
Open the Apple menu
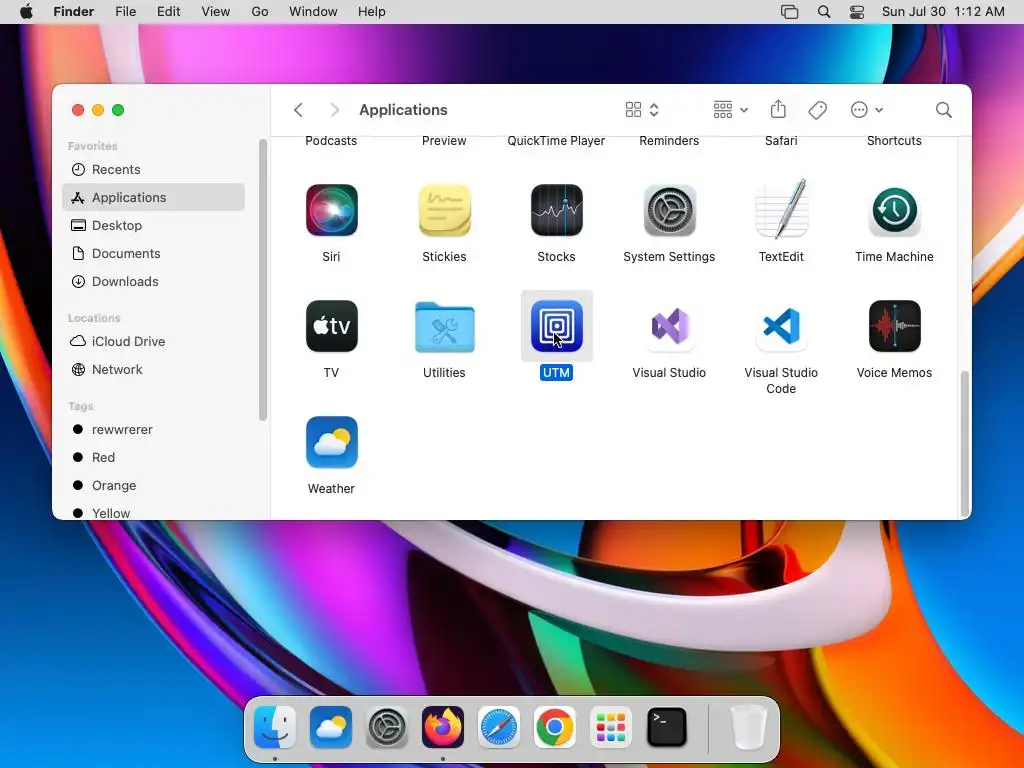26,12
